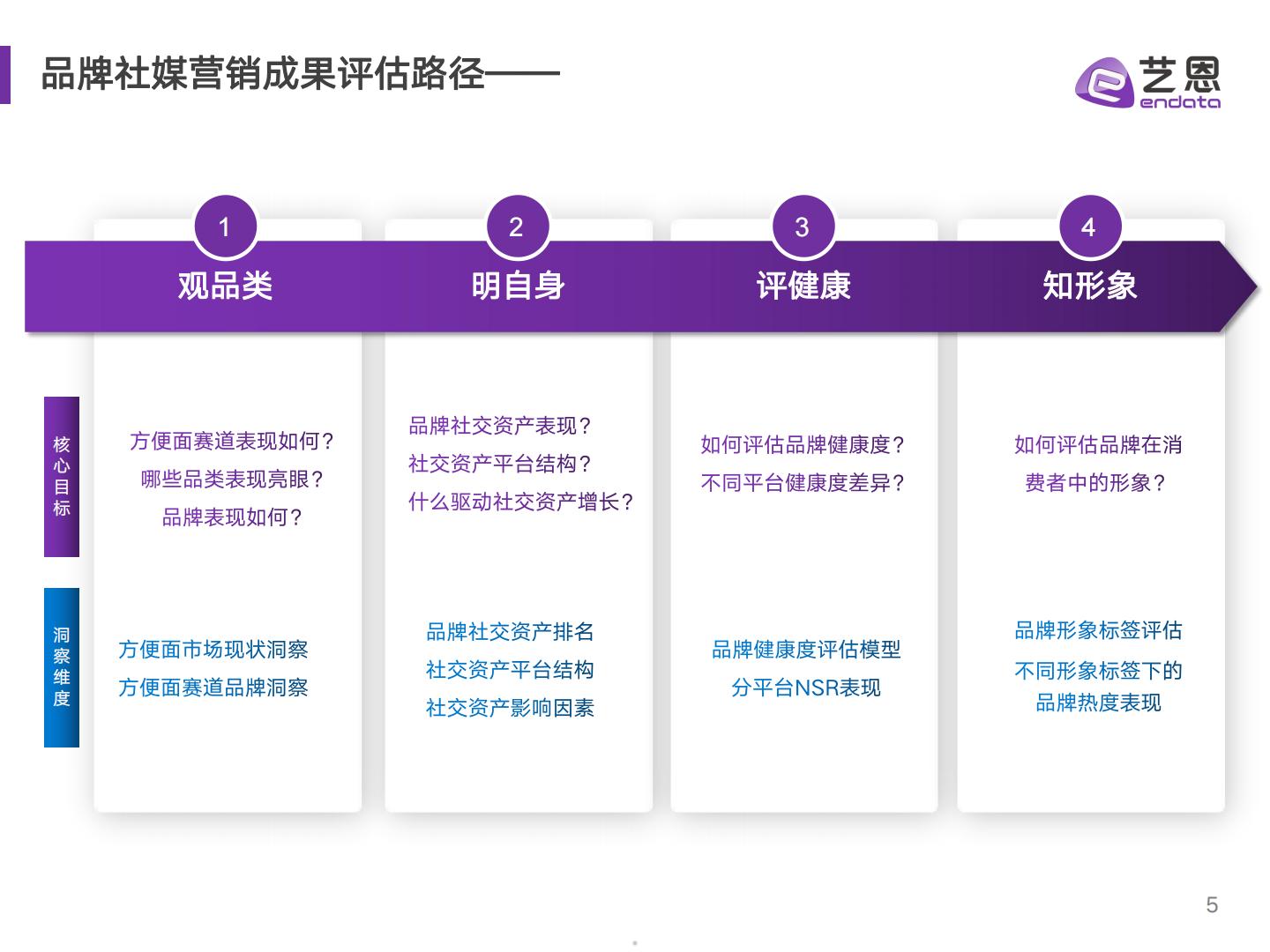Click the page number 5
This screenshot has height=952, width=1270.
point(1212,903)
